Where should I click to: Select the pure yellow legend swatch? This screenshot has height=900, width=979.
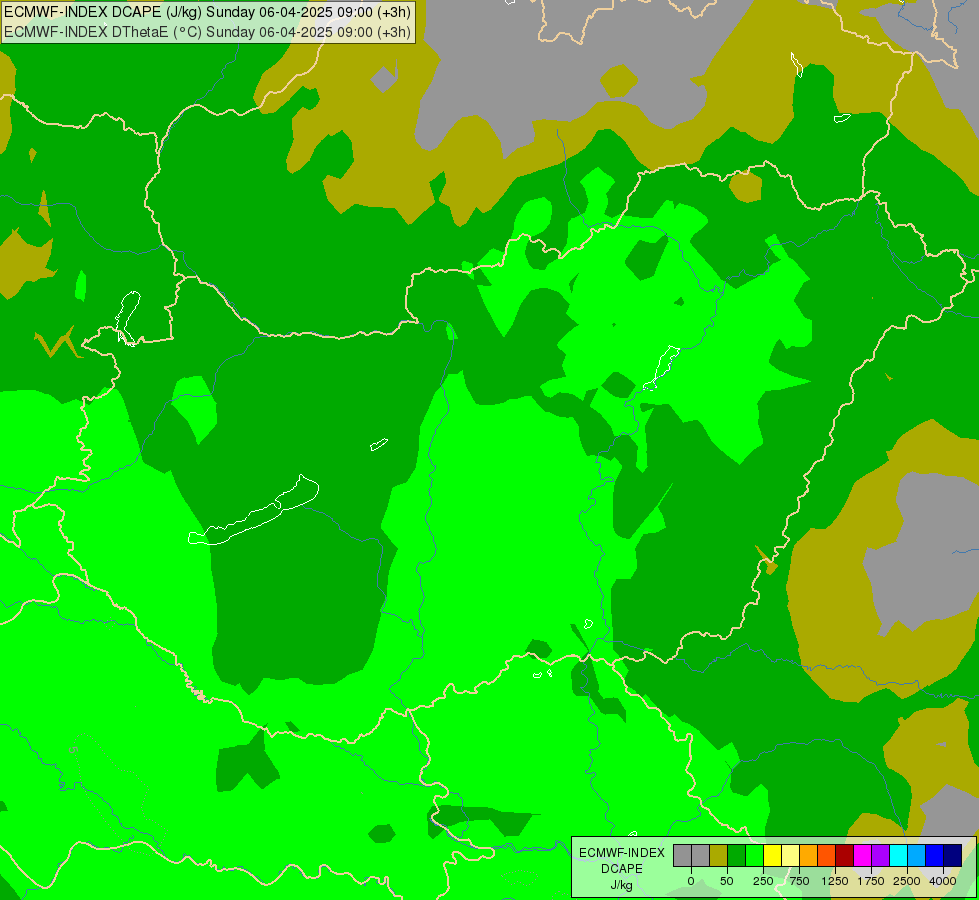773,856
